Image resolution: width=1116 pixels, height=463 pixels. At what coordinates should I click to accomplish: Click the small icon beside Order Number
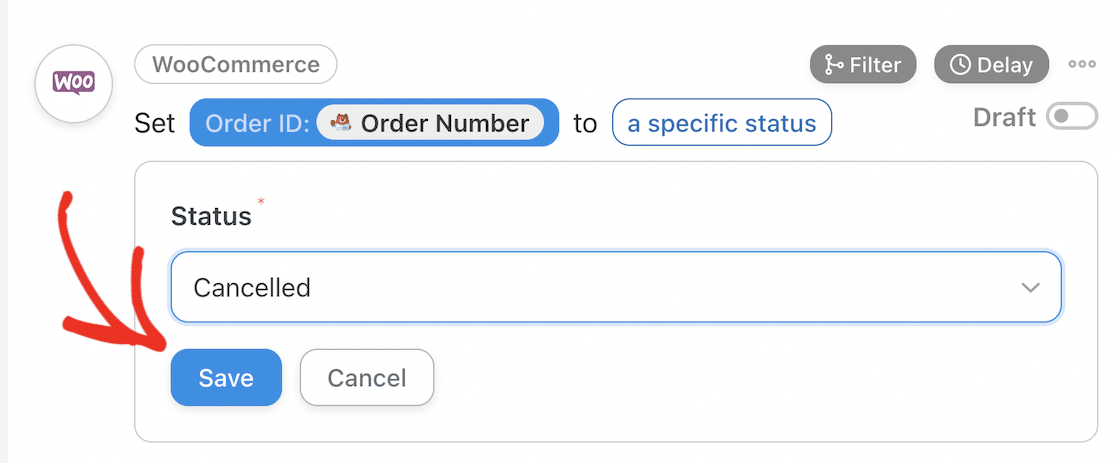pos(340,123)
